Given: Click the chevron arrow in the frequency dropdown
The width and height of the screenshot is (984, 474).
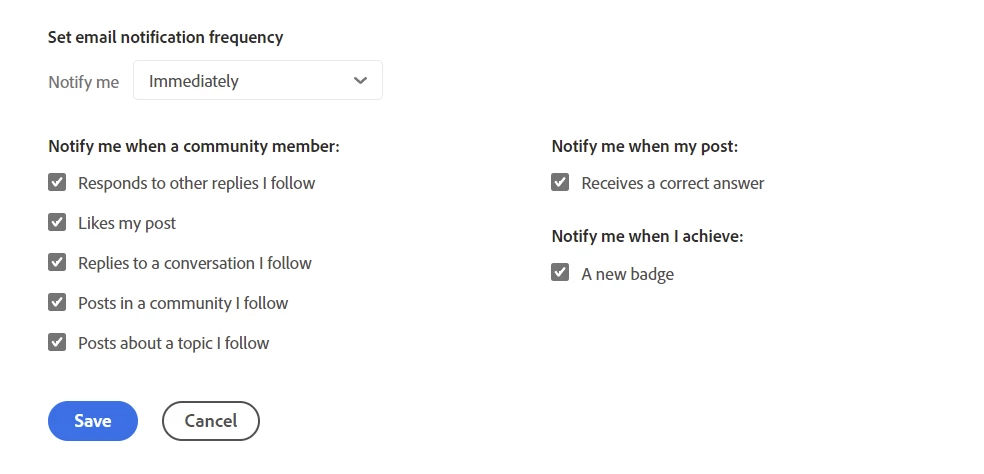Looking at the screenshot, I should coord(361,81).
